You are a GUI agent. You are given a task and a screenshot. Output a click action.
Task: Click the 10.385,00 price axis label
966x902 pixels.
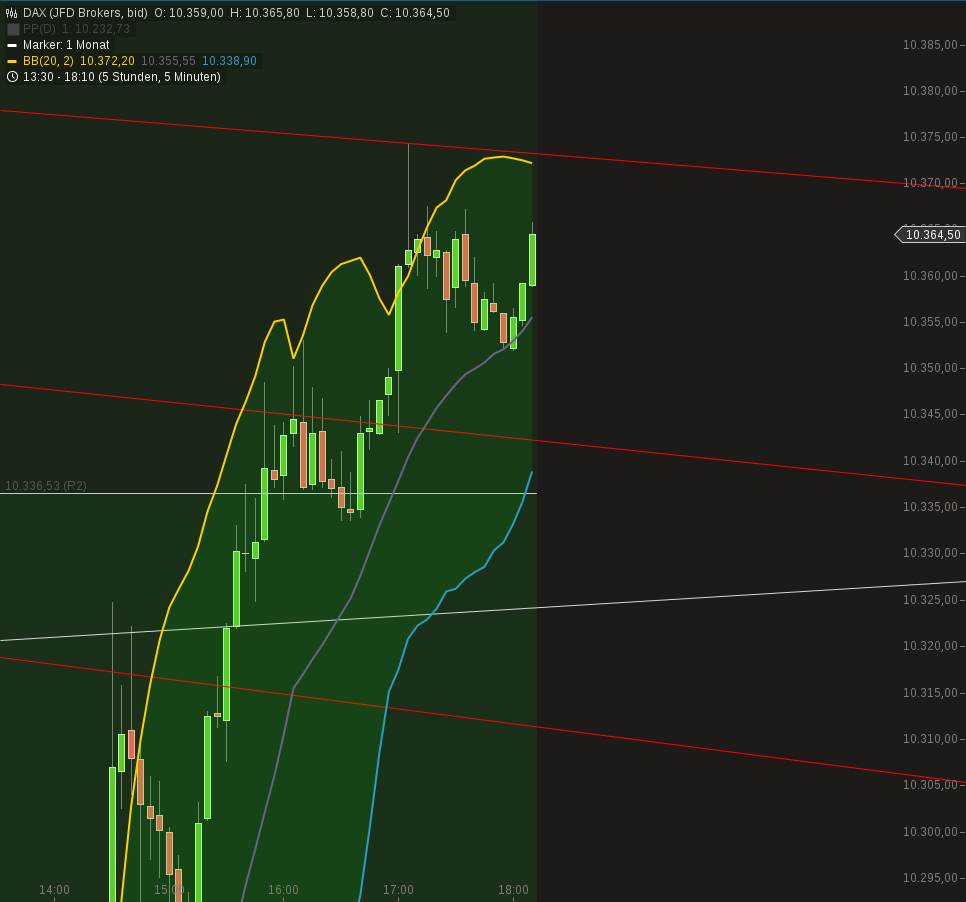(930, 44)
